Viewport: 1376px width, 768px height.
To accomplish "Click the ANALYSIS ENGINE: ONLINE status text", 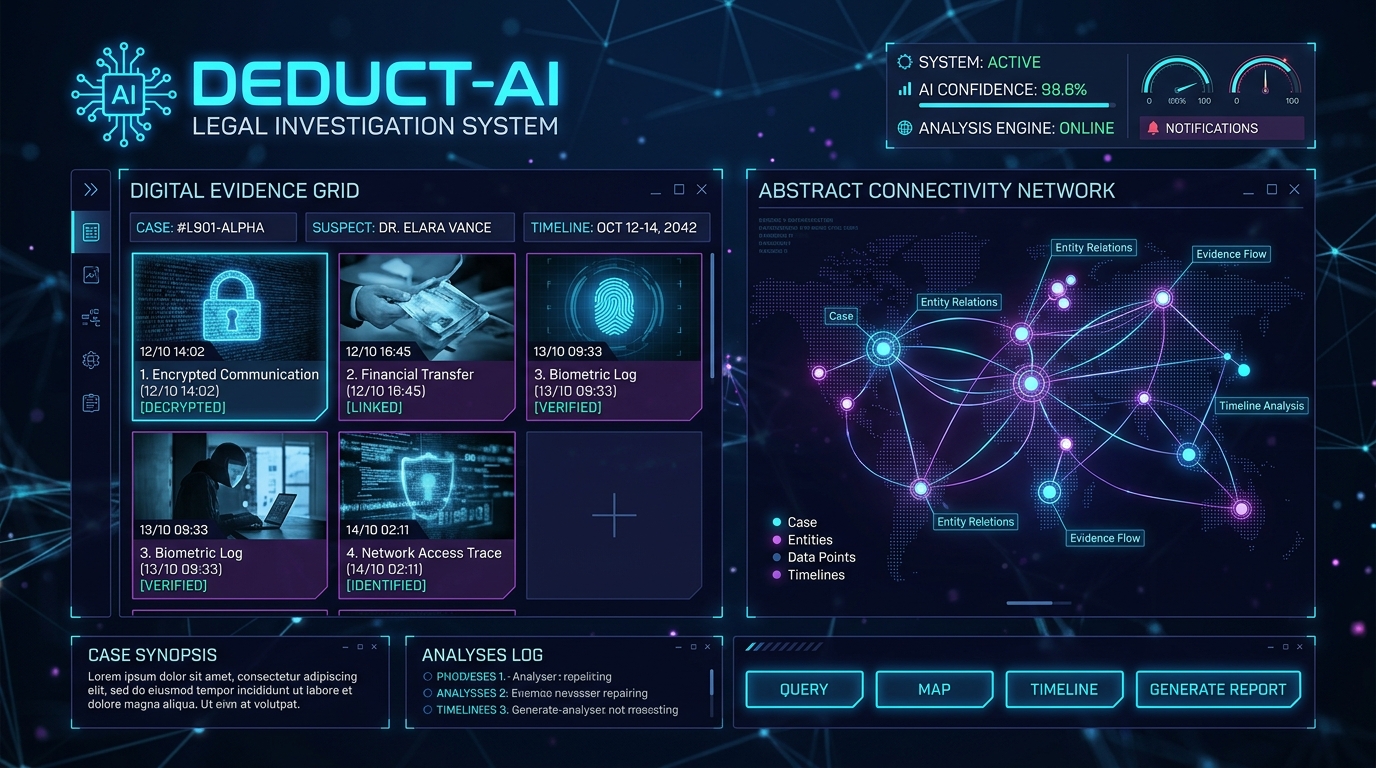I will (1016, 128).
